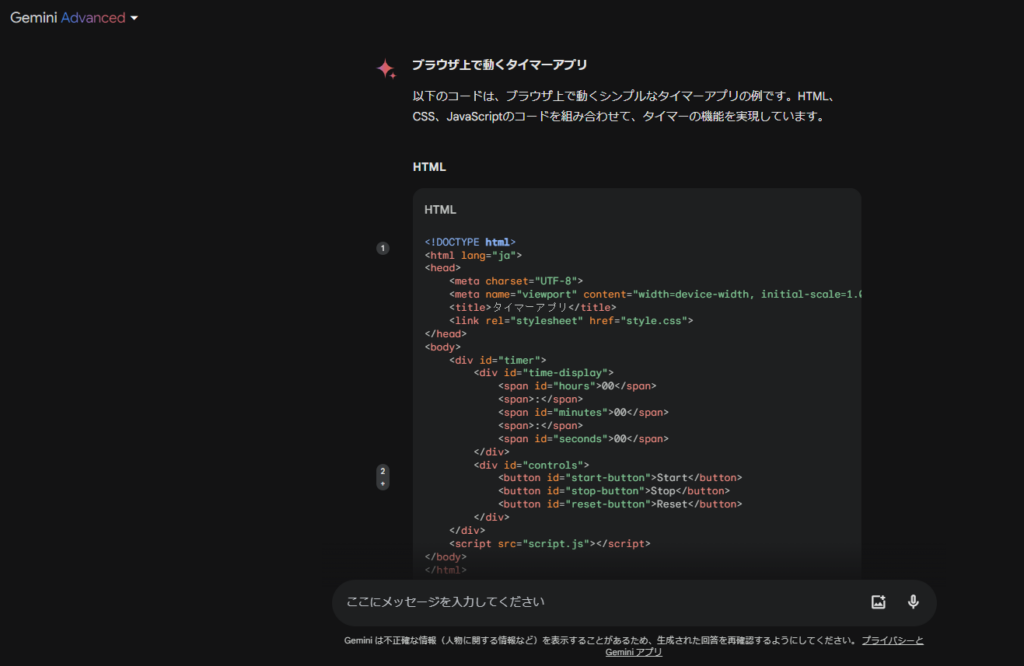1024x666 pixels.
Task: Click the HTML language label inside code block
Action: [440, 210]
